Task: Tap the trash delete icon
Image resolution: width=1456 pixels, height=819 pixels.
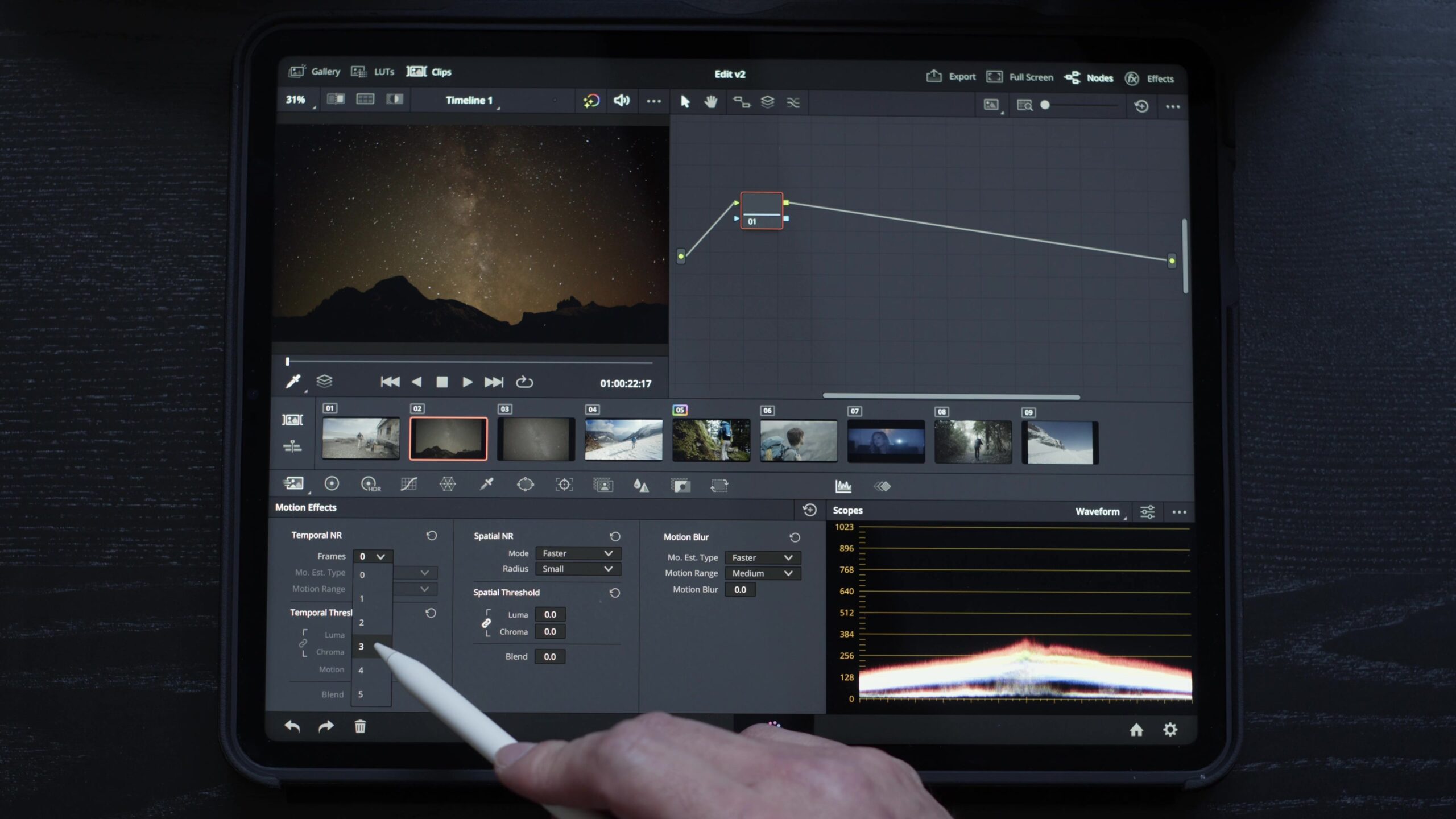Action: click(x=360, y=726)
